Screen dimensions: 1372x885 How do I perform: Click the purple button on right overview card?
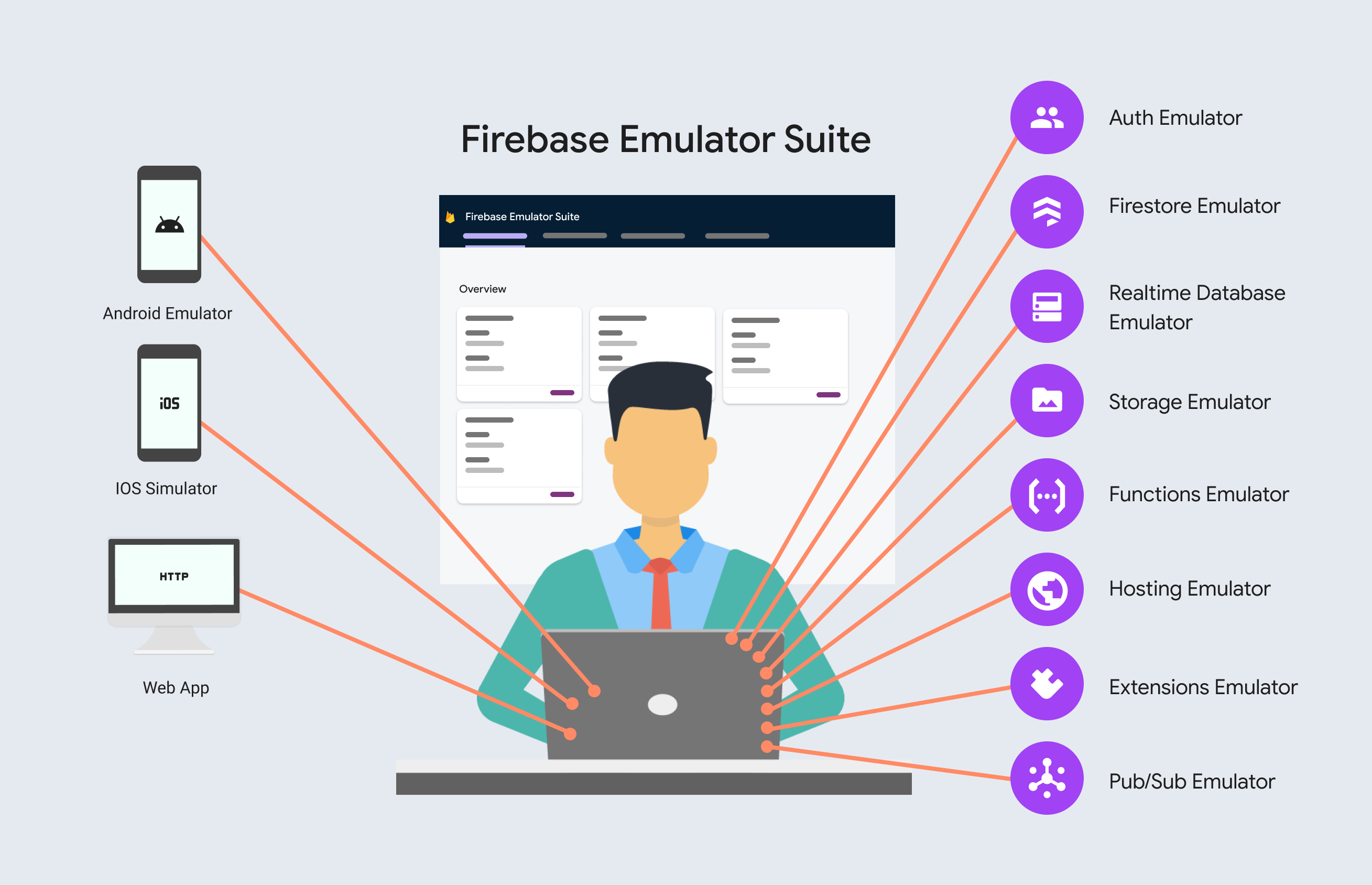pyautogui.click(x=827, y=394)
